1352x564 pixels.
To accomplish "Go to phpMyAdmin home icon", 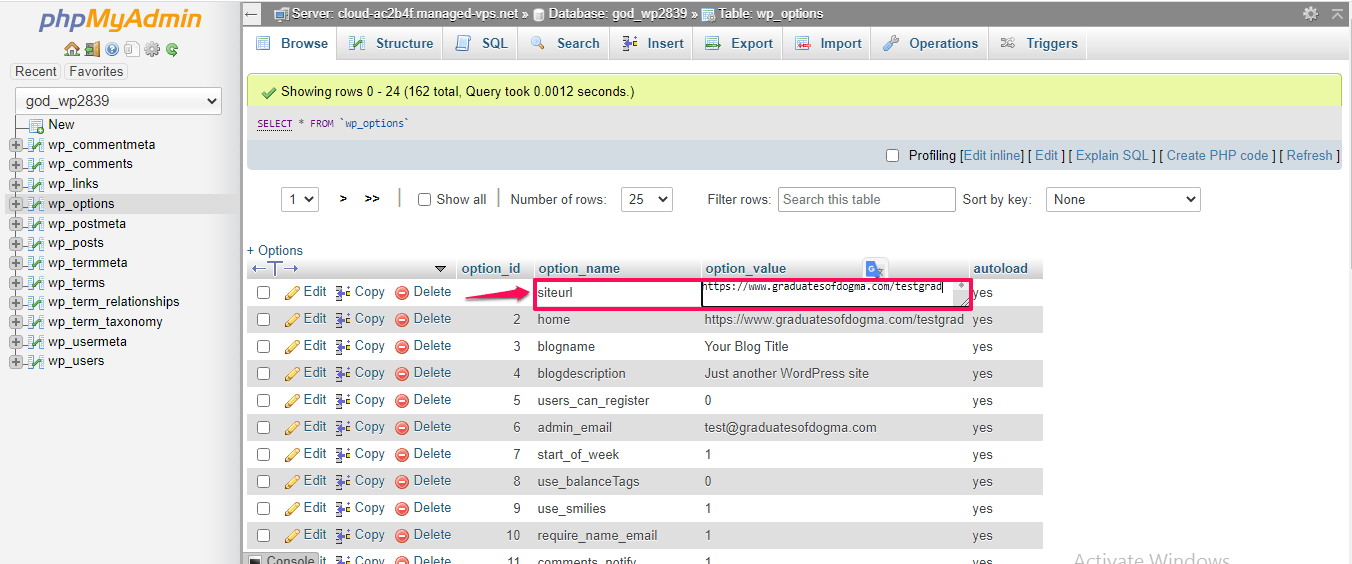I will pyautogui.click(x=71, y=49).
